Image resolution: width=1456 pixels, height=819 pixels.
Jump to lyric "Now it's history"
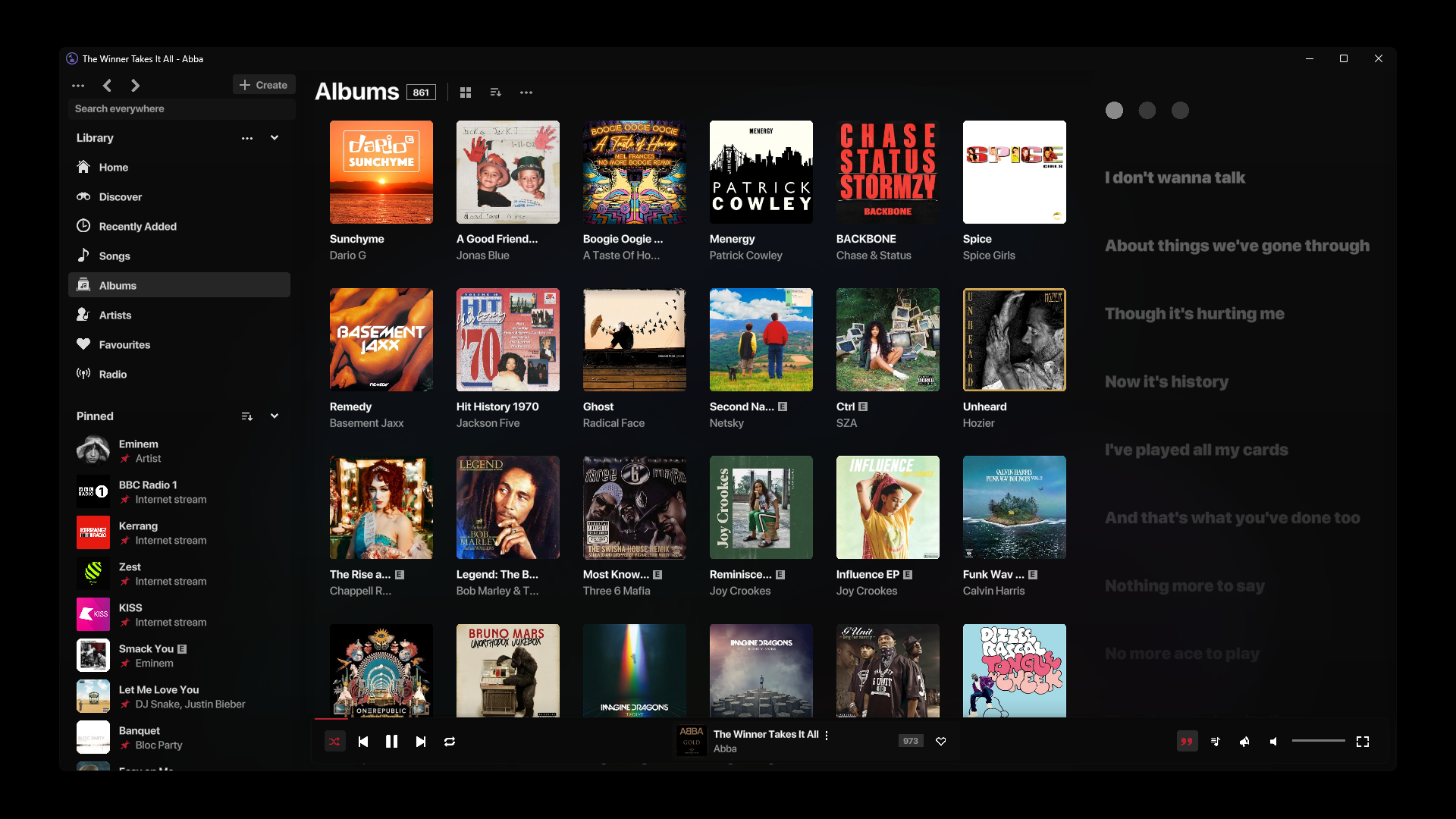click(x=1166, y=381)
